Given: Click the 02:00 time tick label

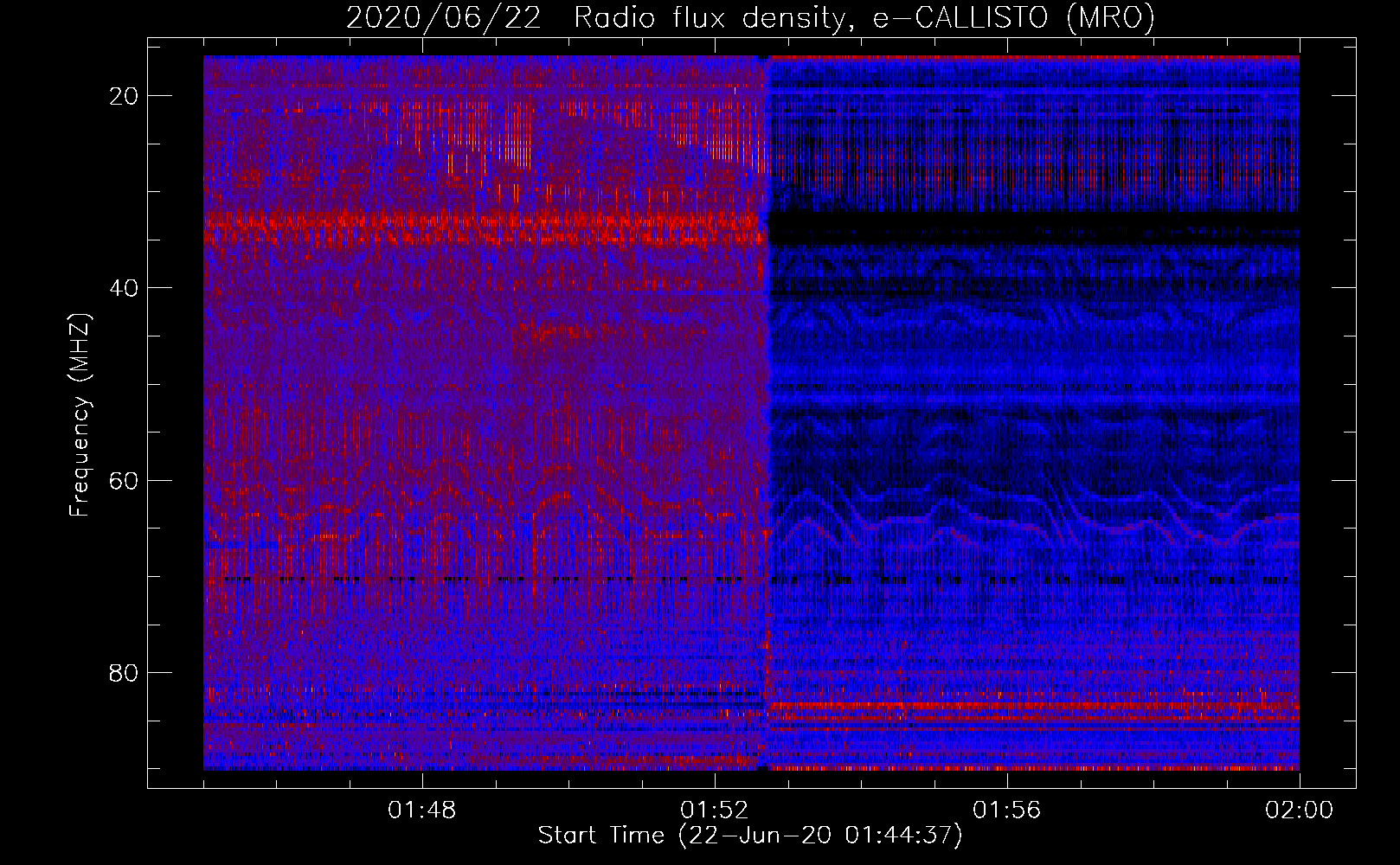Looking at the screenshot, I should tap(1299, 811).
